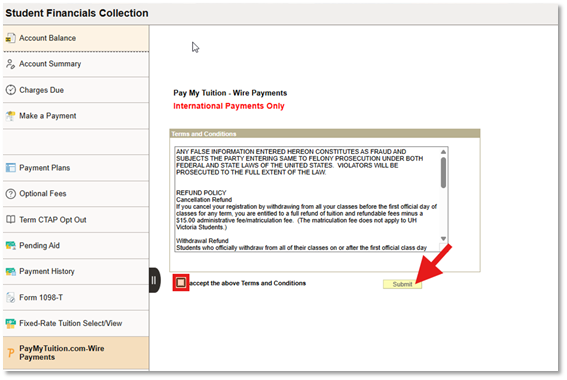567x380 pixels.
Task: Collapse the sidebar navigation handle
Action: pyautogui.click(x=154, y=280)
